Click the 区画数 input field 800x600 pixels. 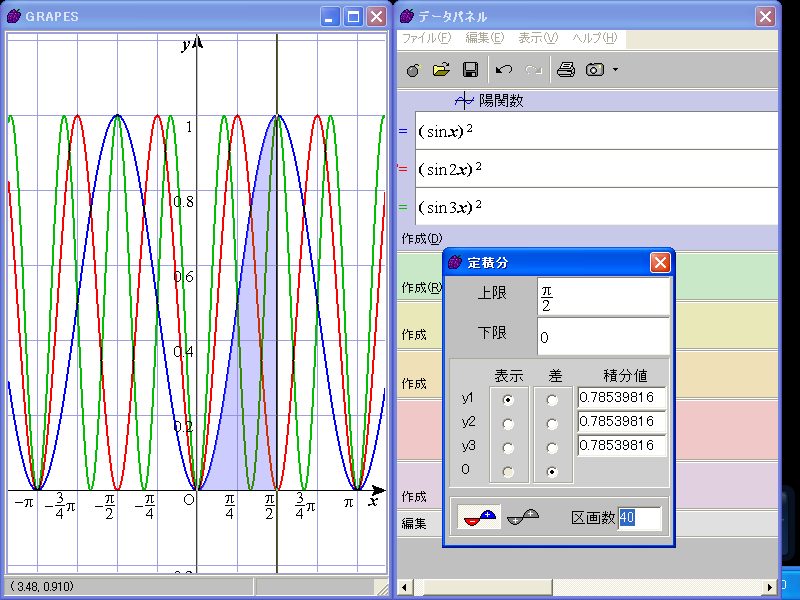pyautogui.click(x=639, y=518)
